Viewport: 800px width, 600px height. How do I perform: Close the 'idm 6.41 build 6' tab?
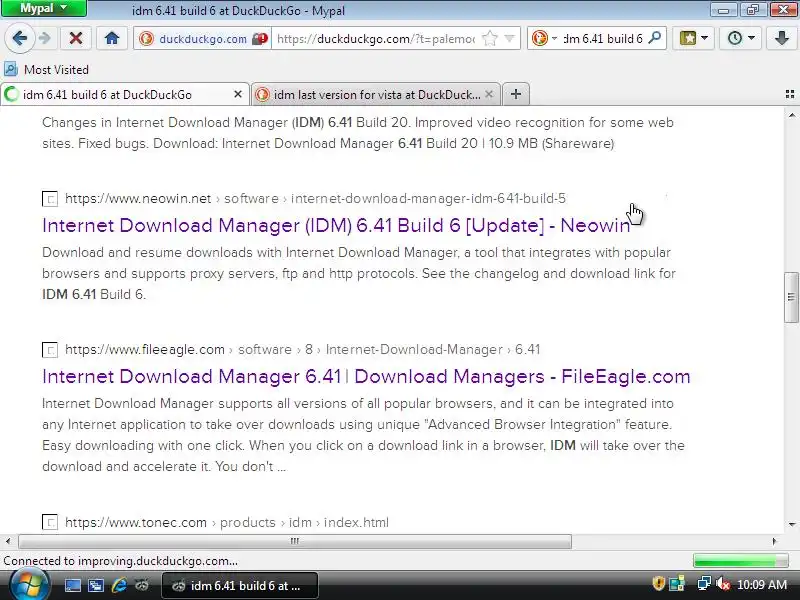[237, 94]
